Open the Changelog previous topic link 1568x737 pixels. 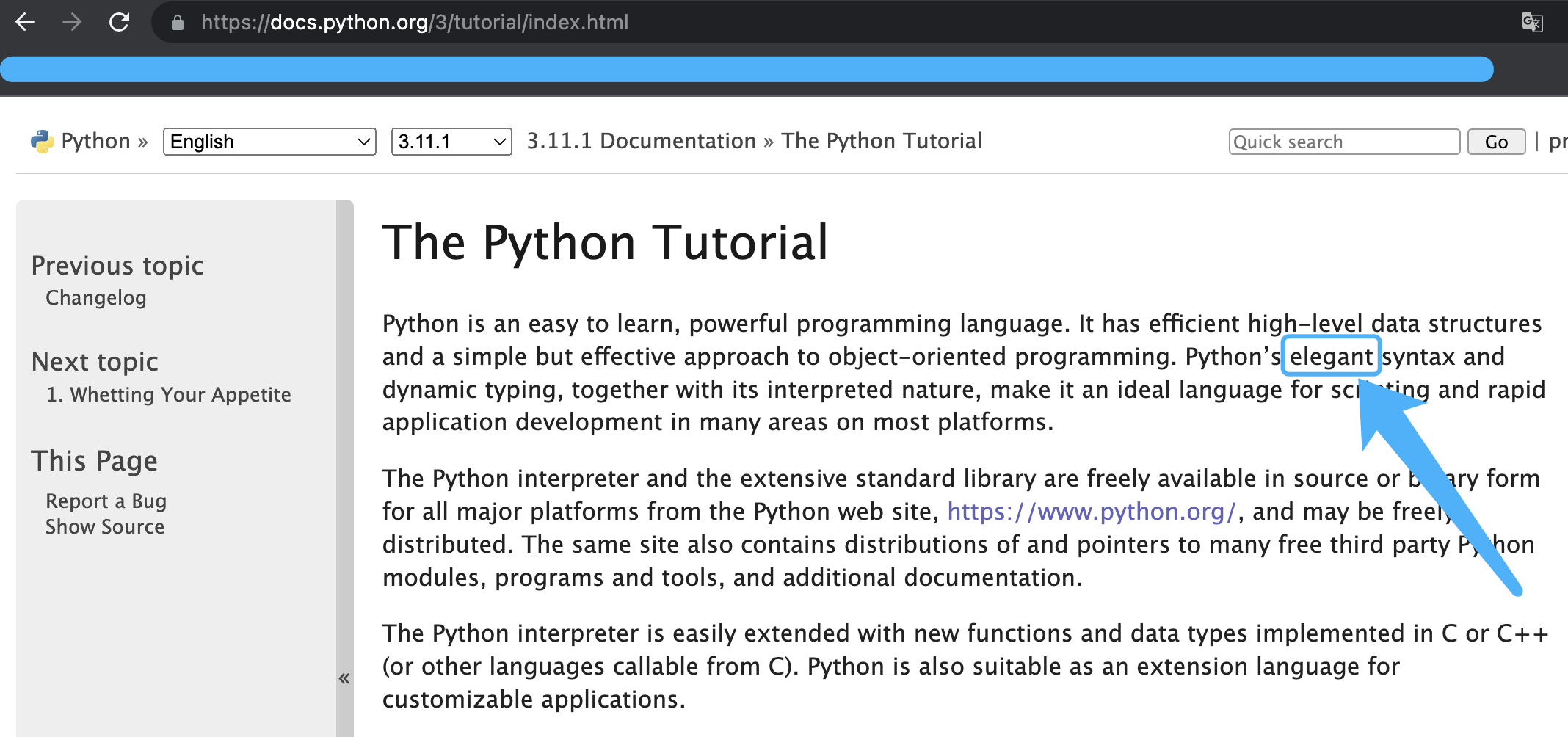coord(96,298)
